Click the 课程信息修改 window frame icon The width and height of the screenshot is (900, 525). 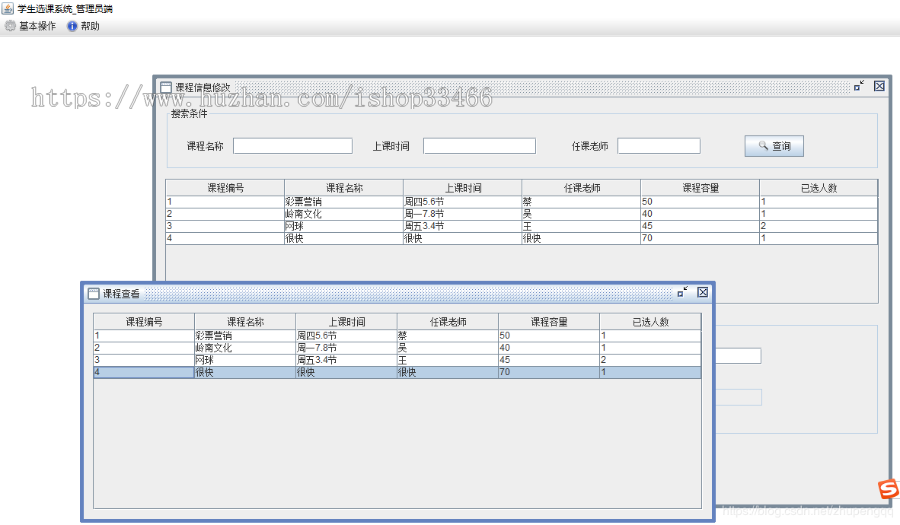(166, 87)
